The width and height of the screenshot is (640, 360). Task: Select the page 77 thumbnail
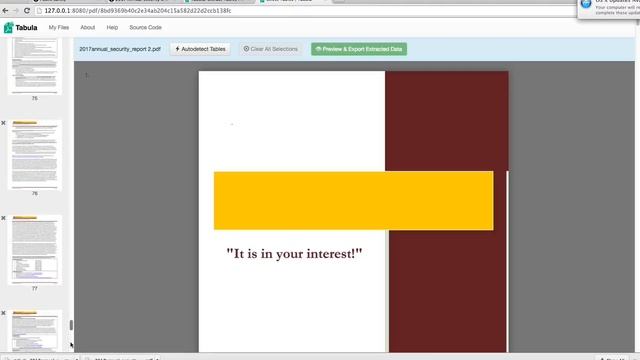click(35, 250)
